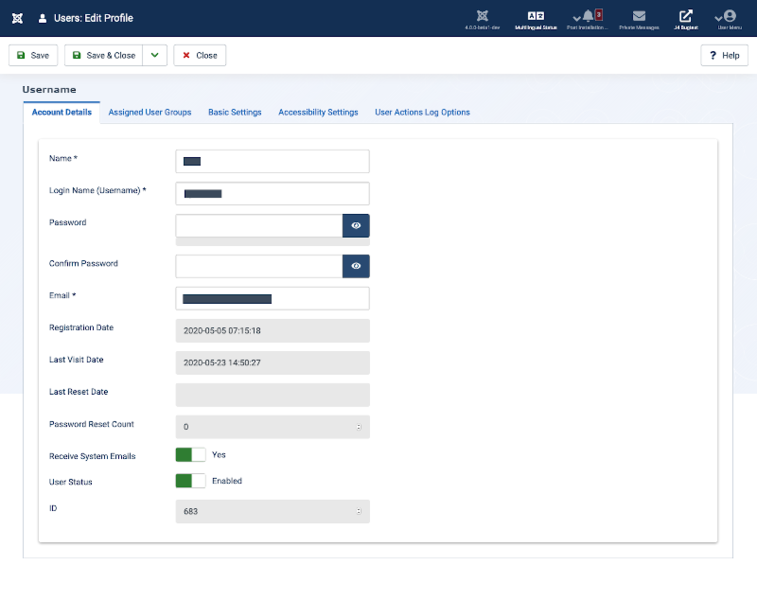Viewport: 757px width, 600px height.
Task: Switch to Account Details tab
Action: [62, 112]
